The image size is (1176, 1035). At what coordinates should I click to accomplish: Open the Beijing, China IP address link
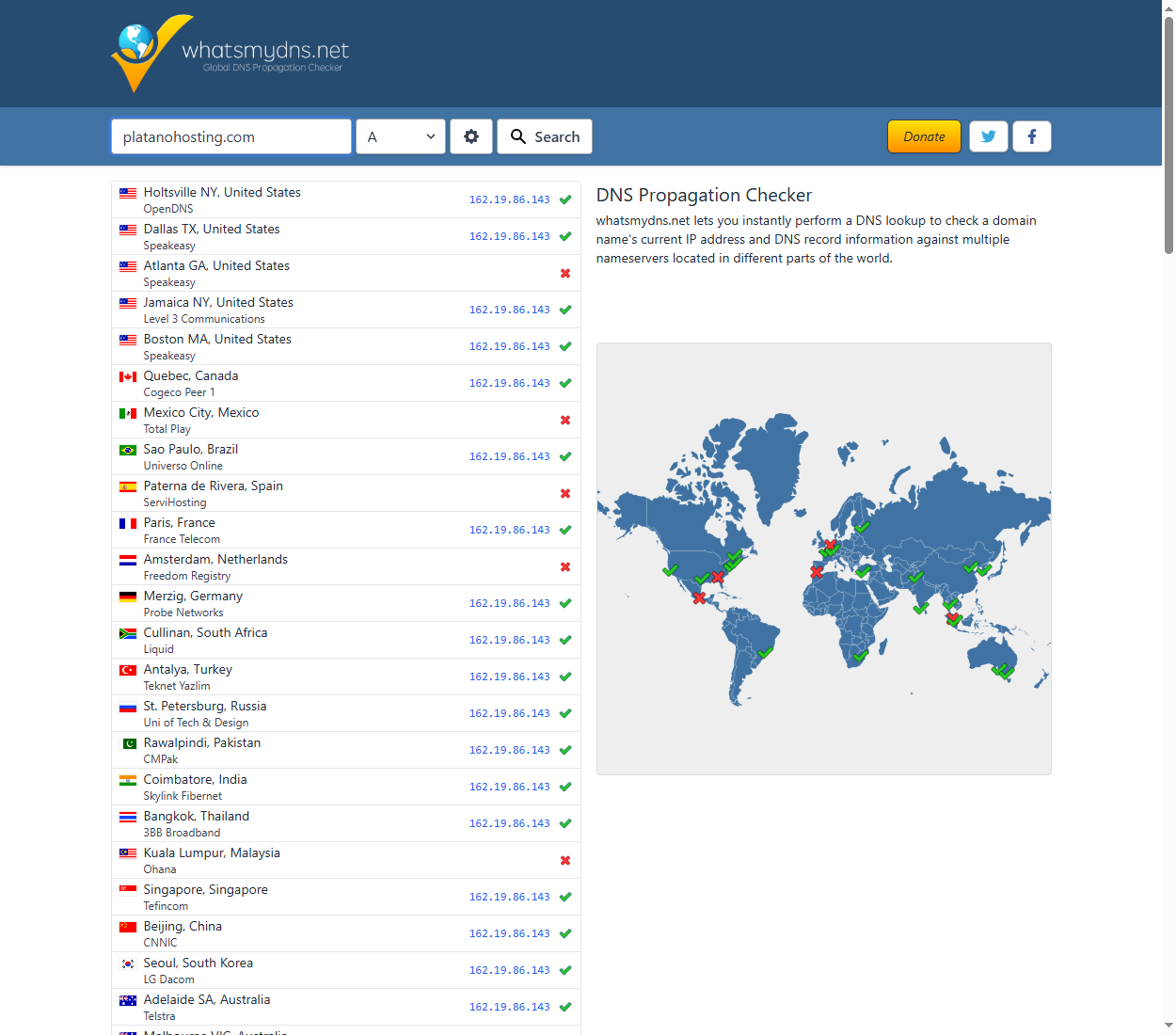coord(510,933)
